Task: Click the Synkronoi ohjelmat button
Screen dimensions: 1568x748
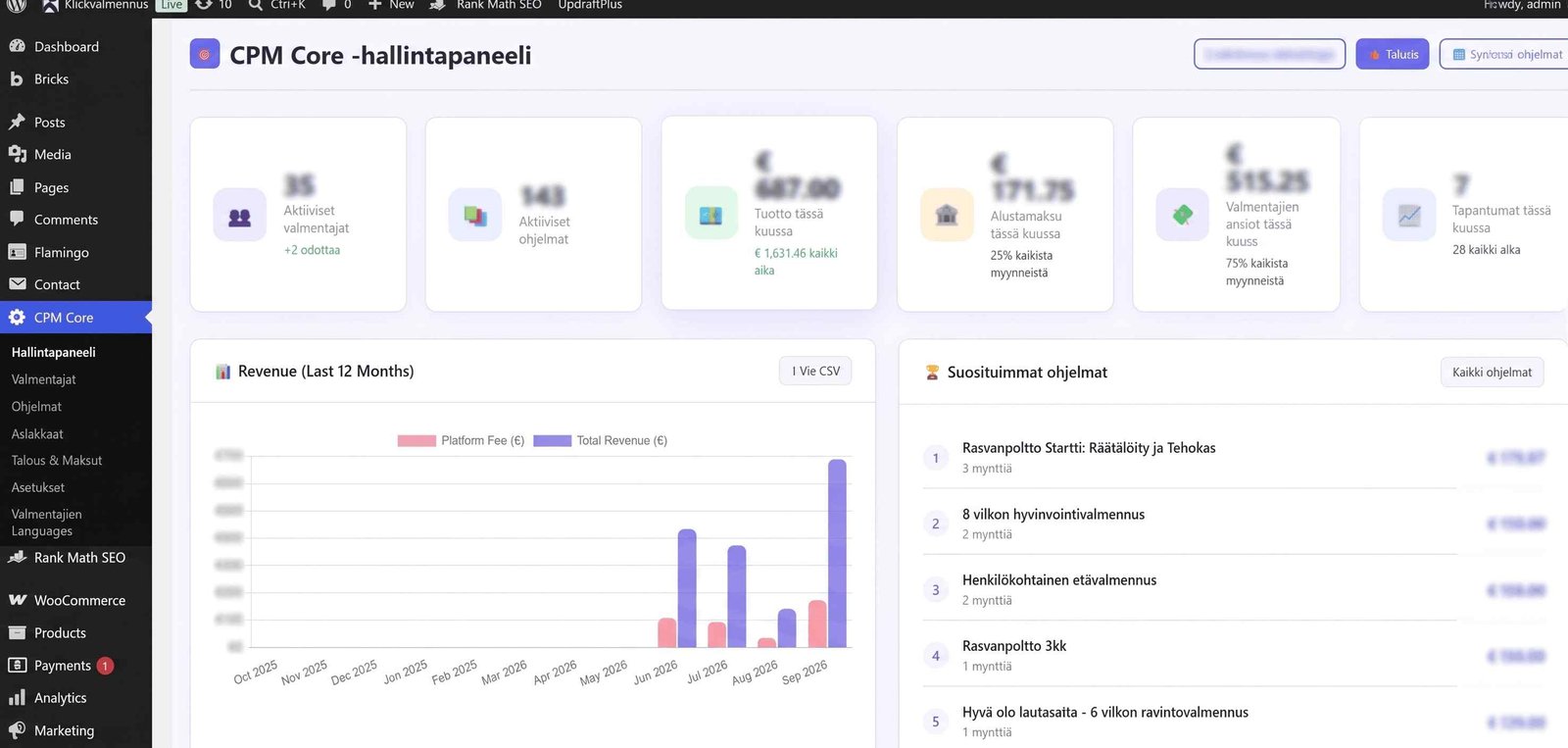Action: 1504,54
